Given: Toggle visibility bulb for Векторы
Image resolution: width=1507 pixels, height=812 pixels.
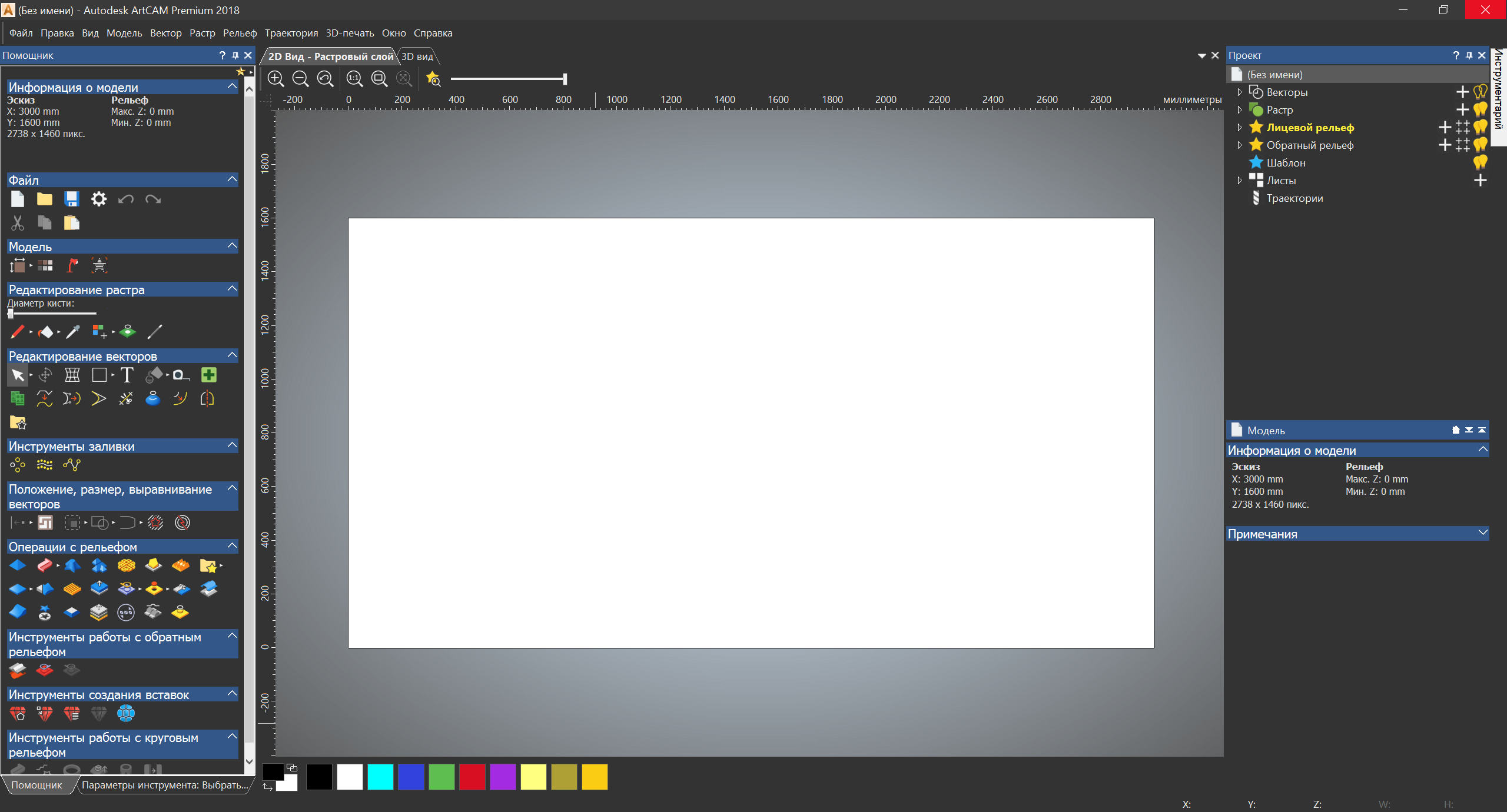Looking at the screenshot, I should pos(1481,92).
